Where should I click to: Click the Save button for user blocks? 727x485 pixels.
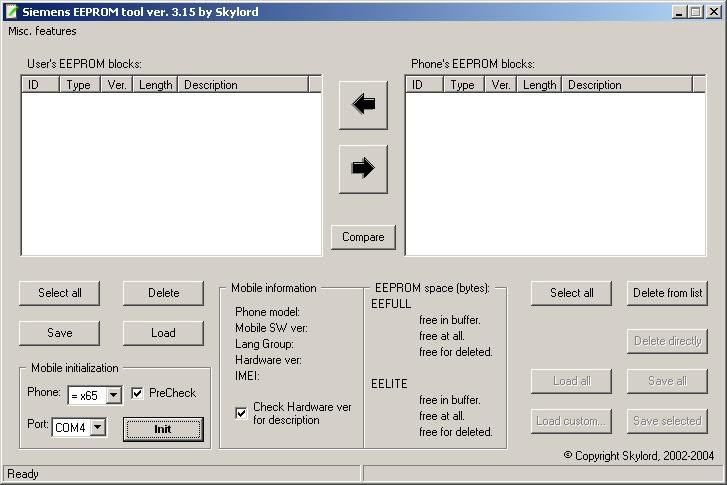coord(59,333)
